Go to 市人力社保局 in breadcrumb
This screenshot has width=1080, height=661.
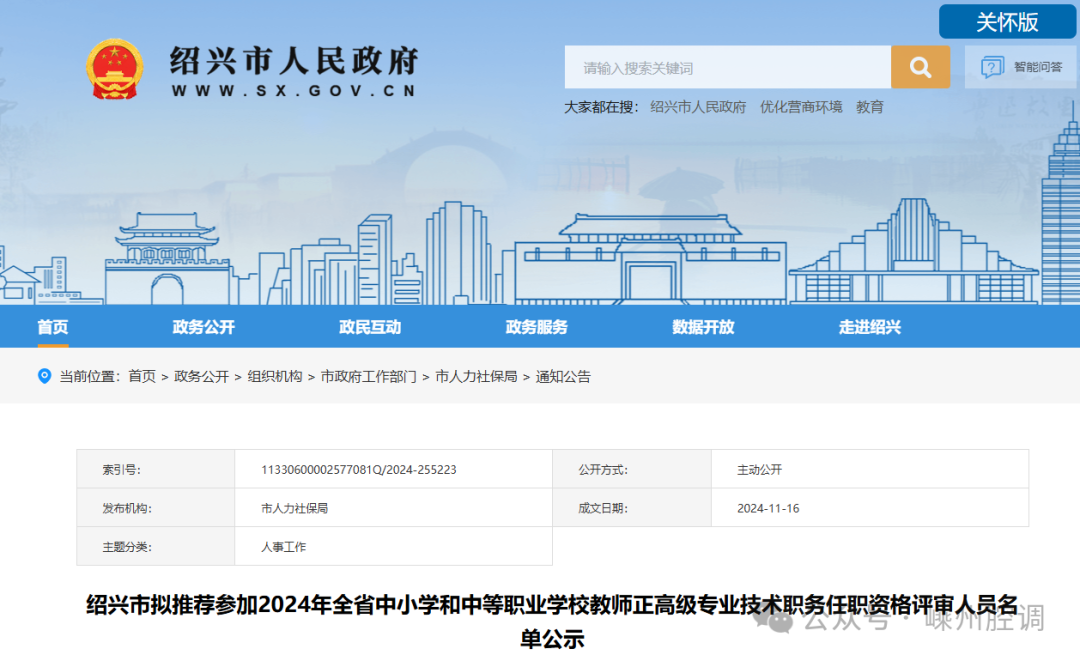pos(476,377)
